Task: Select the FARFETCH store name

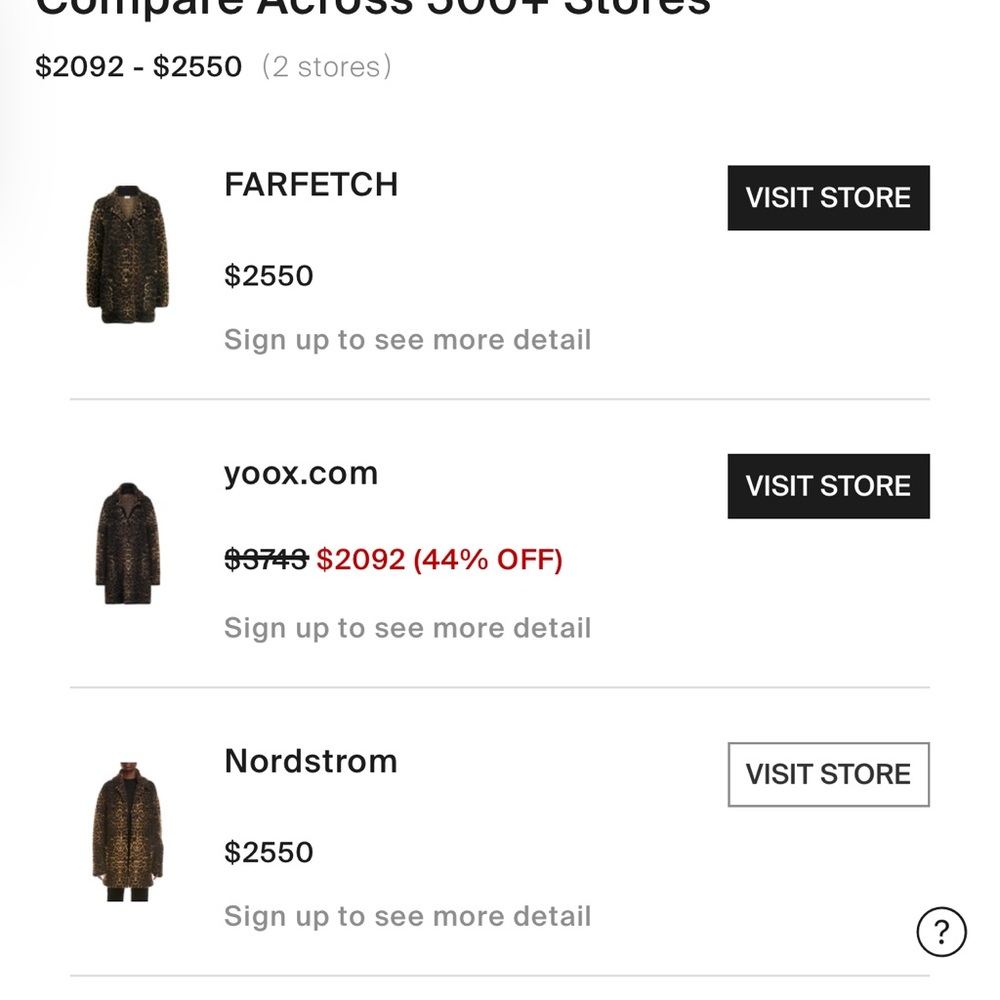Action: click(x=311, y=185)
